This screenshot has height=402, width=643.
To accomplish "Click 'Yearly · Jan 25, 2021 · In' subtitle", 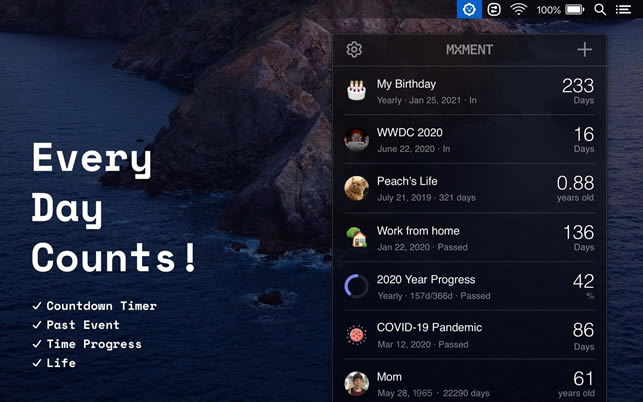I will tap(427, 100).
